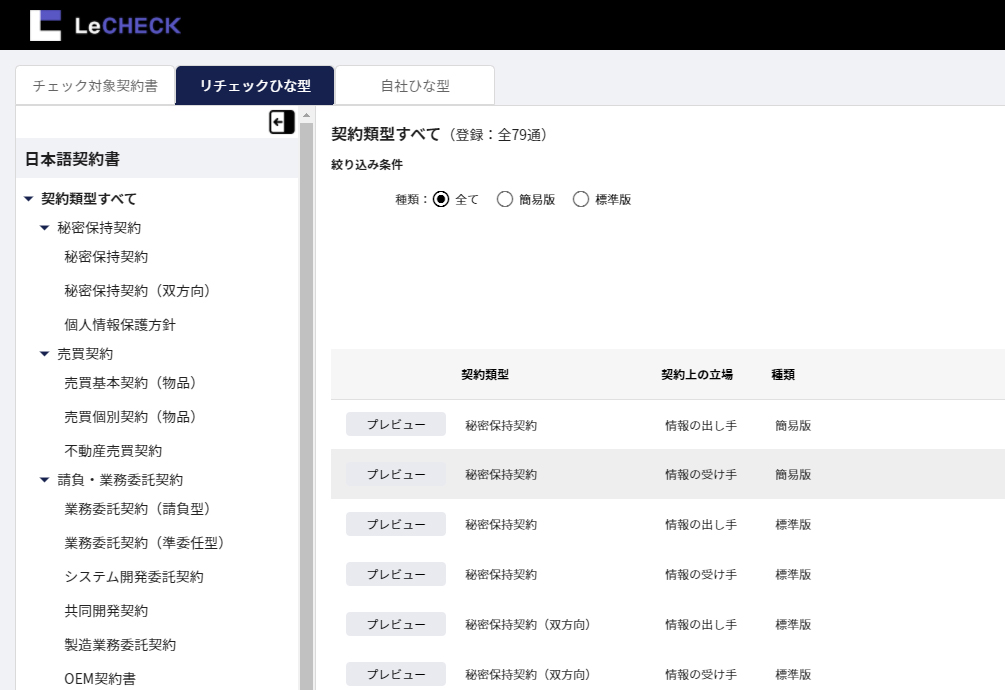
Task: Click the 種類 column header
Action: click(x=783, y=374)
